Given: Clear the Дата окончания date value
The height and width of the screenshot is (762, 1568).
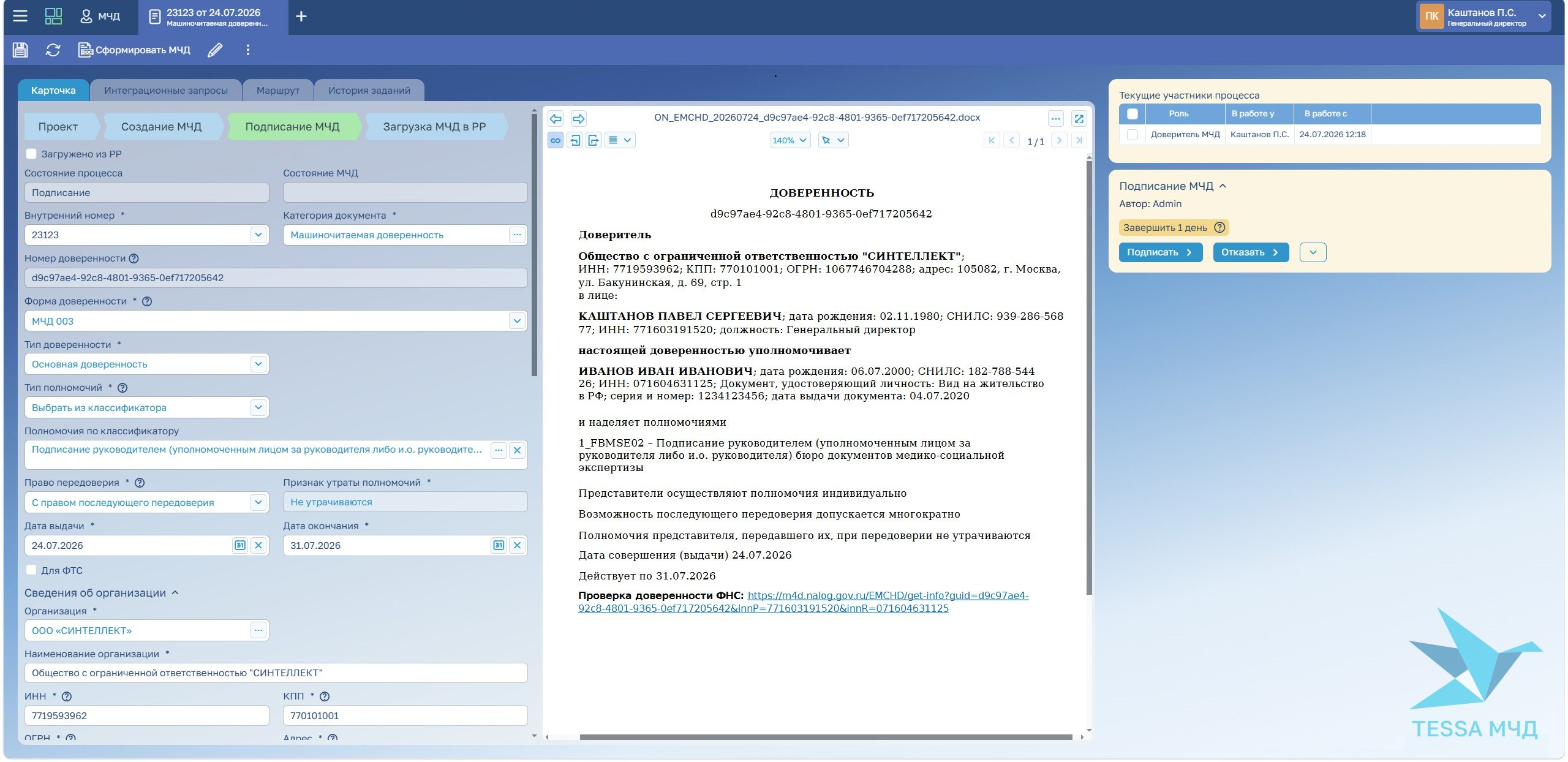Looking at the screenshot, I should pyautogui.click(x=518, y=545).
